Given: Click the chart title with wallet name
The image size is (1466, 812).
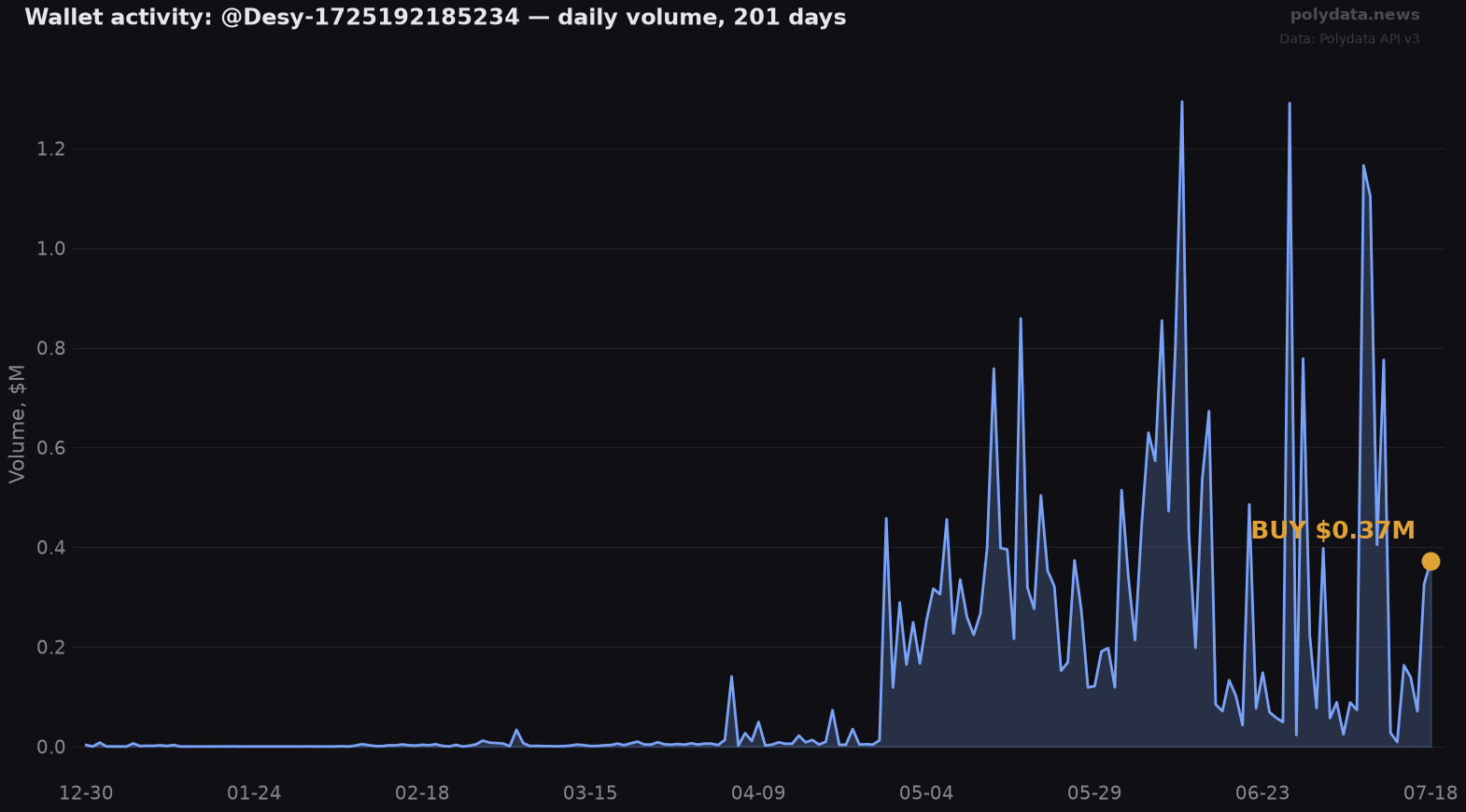Looking at the screenshot, I should tap(435, 17).
